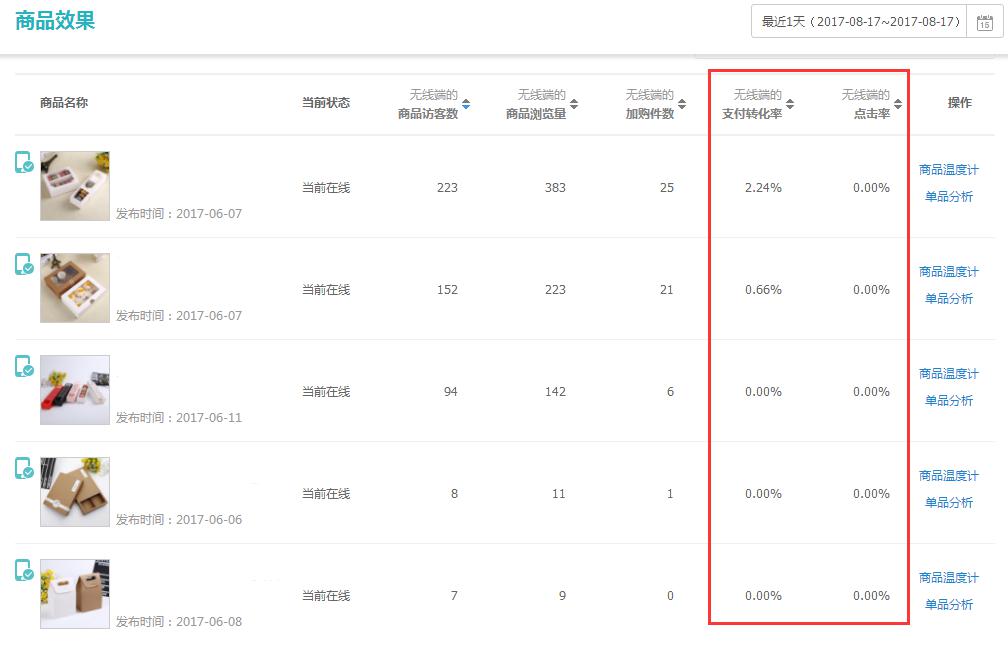Open 商品温度计 for the third product
1008x645 pixels.
tap(948, 374)
